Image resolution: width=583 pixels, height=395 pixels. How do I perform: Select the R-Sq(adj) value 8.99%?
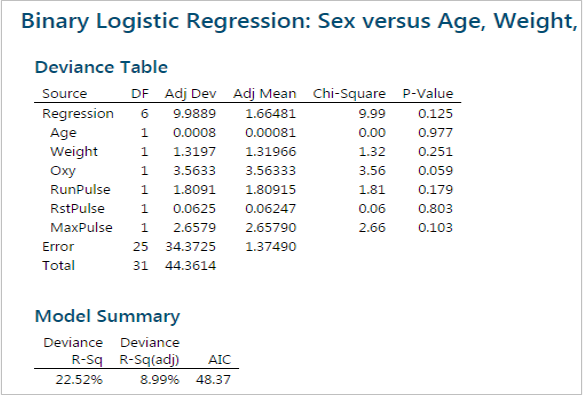(160, 380)
